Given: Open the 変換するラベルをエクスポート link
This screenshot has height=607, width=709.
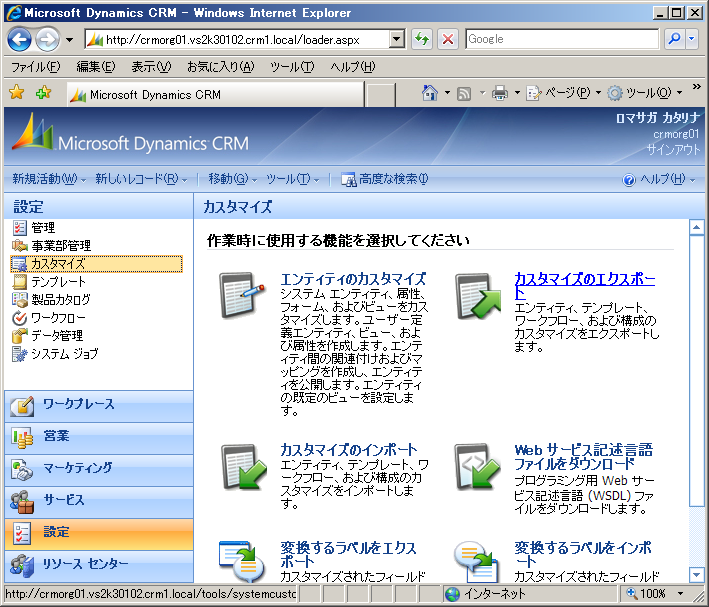Looking at the screenshot, I should 348,555.
